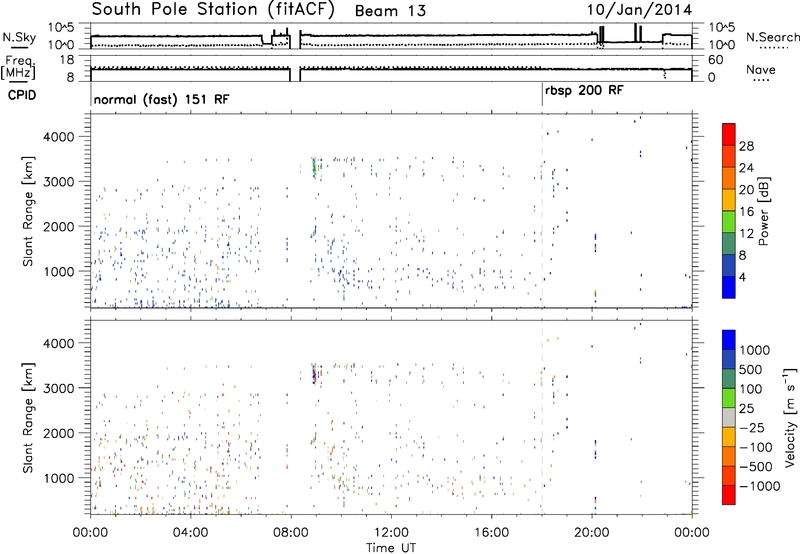The image size is (800, 554).
Task: Click the '04:00' time tick label
Action: coord(190,533)
